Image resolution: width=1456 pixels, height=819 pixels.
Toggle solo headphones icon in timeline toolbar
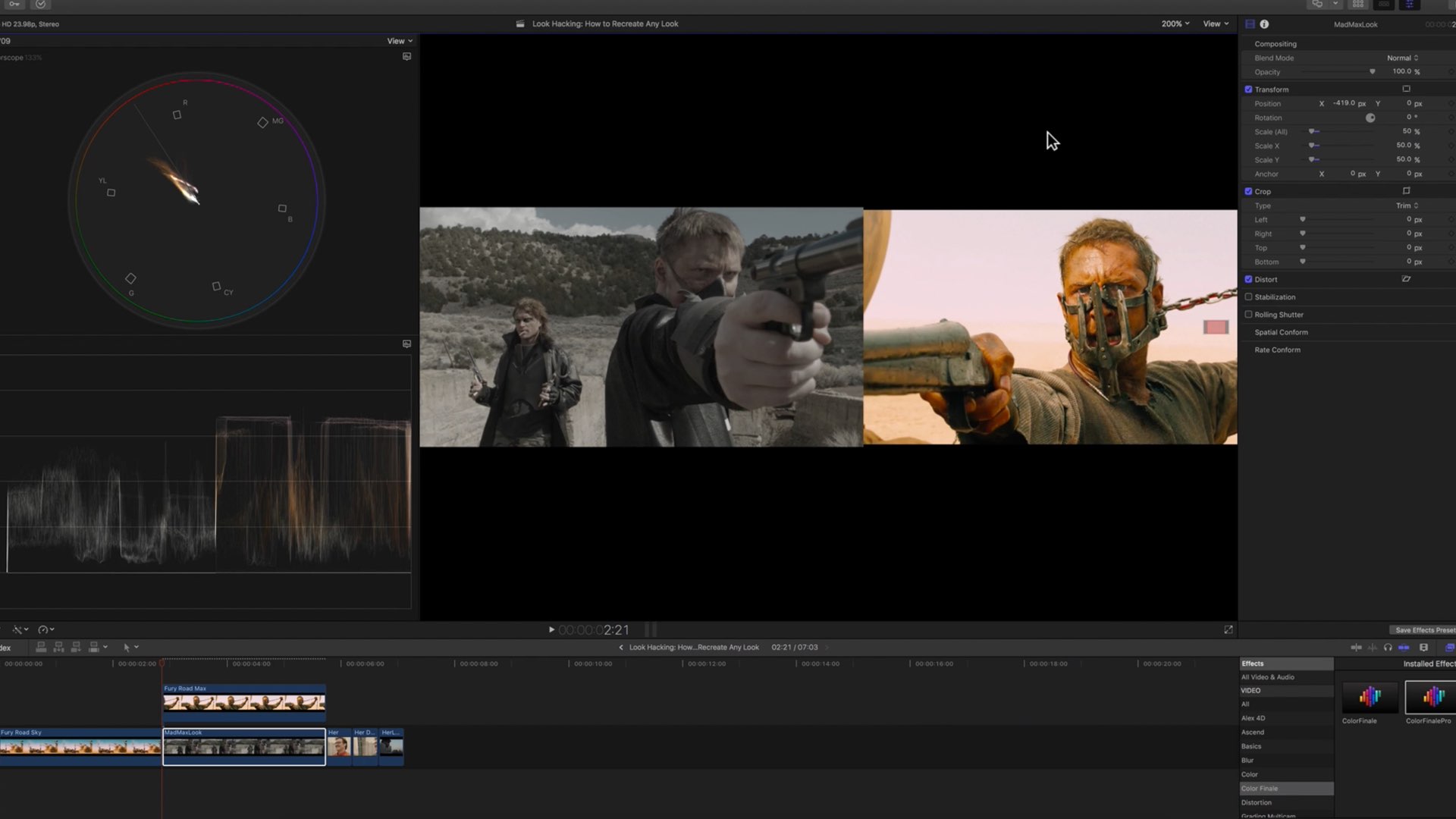click(1388, 648)
